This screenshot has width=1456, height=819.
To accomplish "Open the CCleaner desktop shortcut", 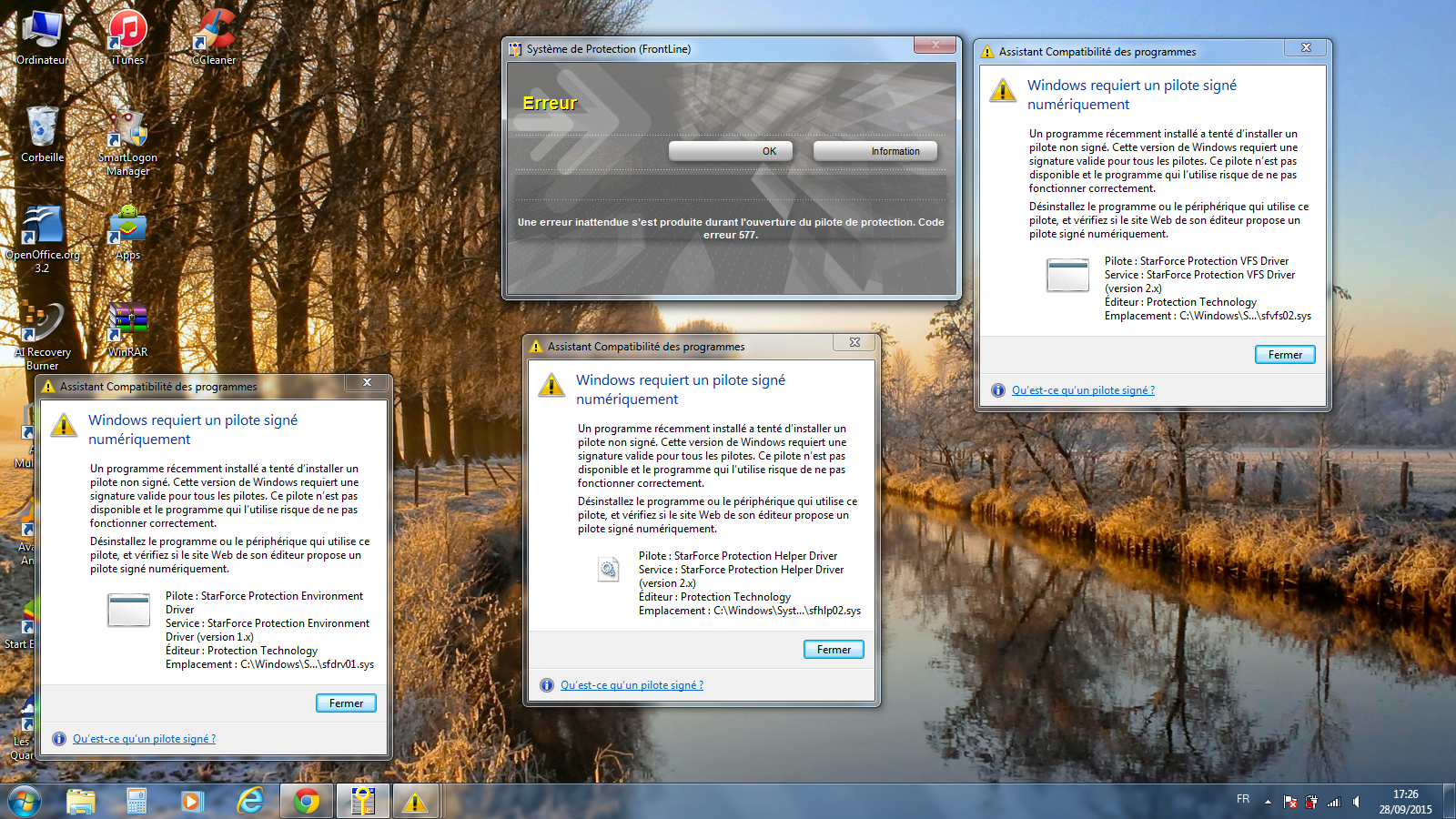I will pyautogui.click(x=214, y=38).
